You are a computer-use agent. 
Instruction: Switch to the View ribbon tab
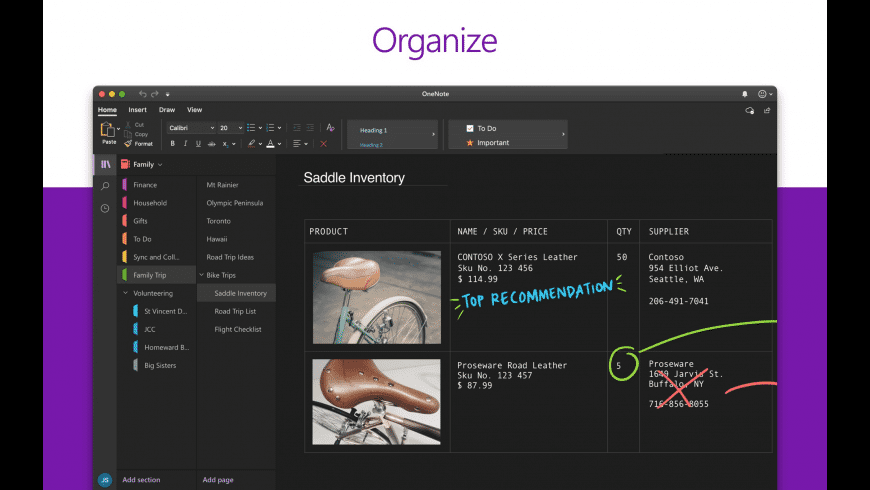(195, 110)
